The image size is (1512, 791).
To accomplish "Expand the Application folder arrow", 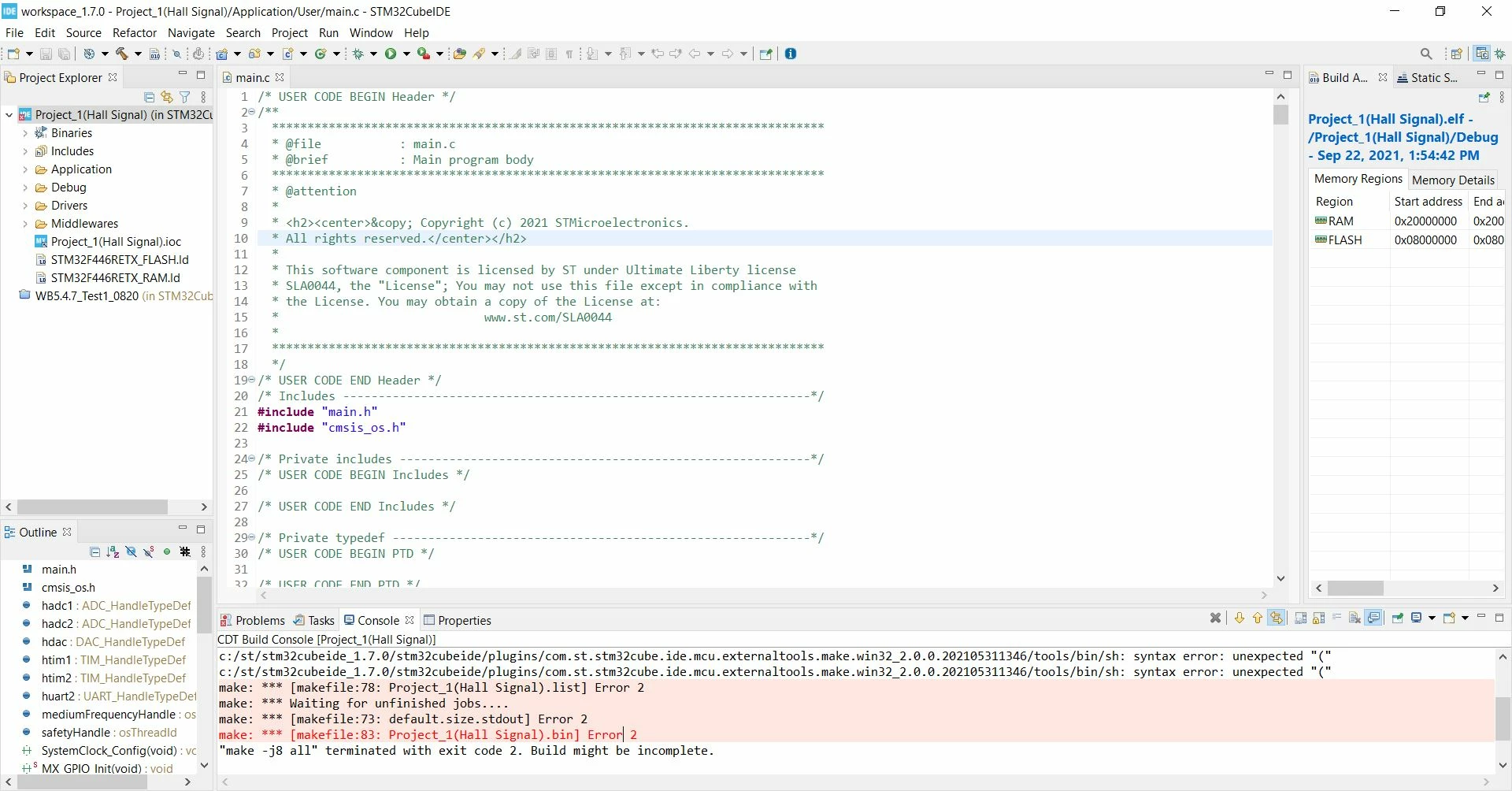I will (x=25, y=169).
